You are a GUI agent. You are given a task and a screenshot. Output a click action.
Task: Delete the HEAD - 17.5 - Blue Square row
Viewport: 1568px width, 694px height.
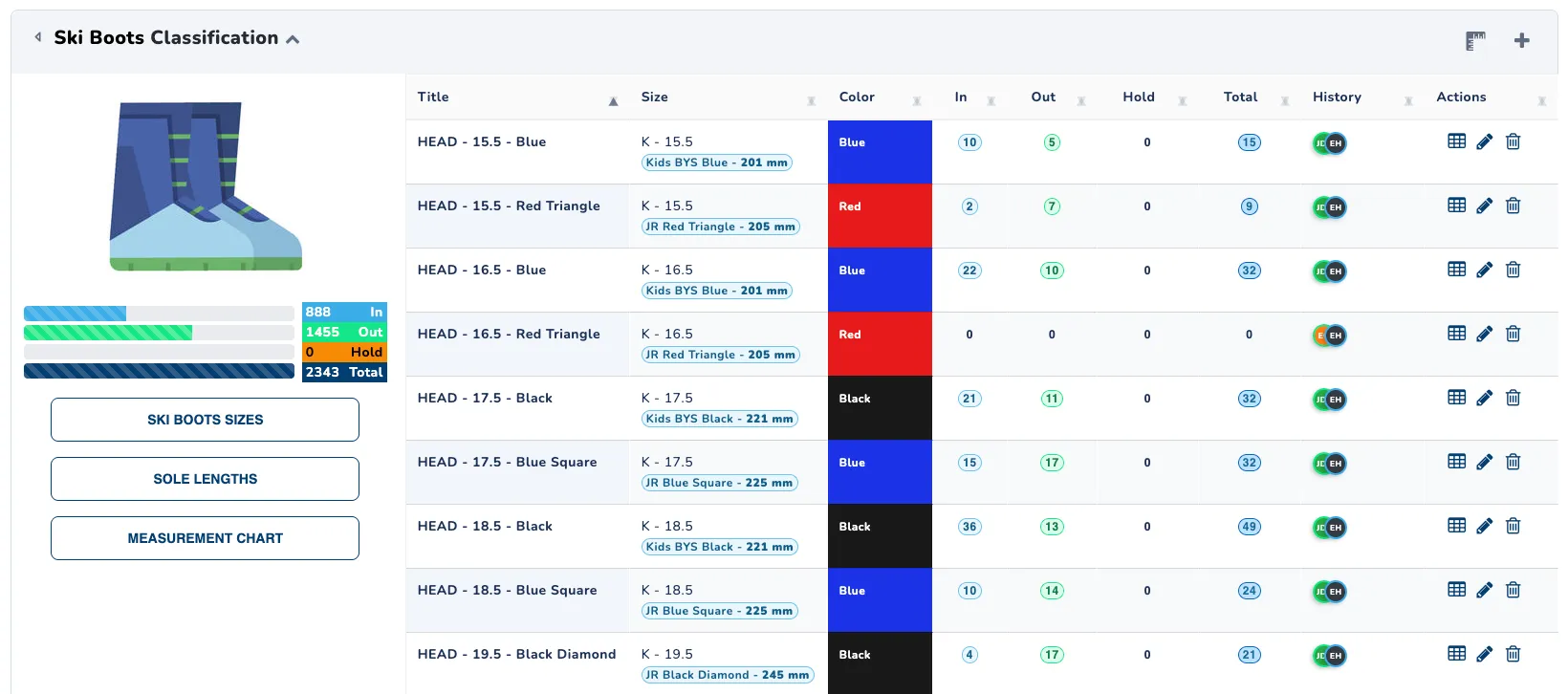pos(1514,462)
